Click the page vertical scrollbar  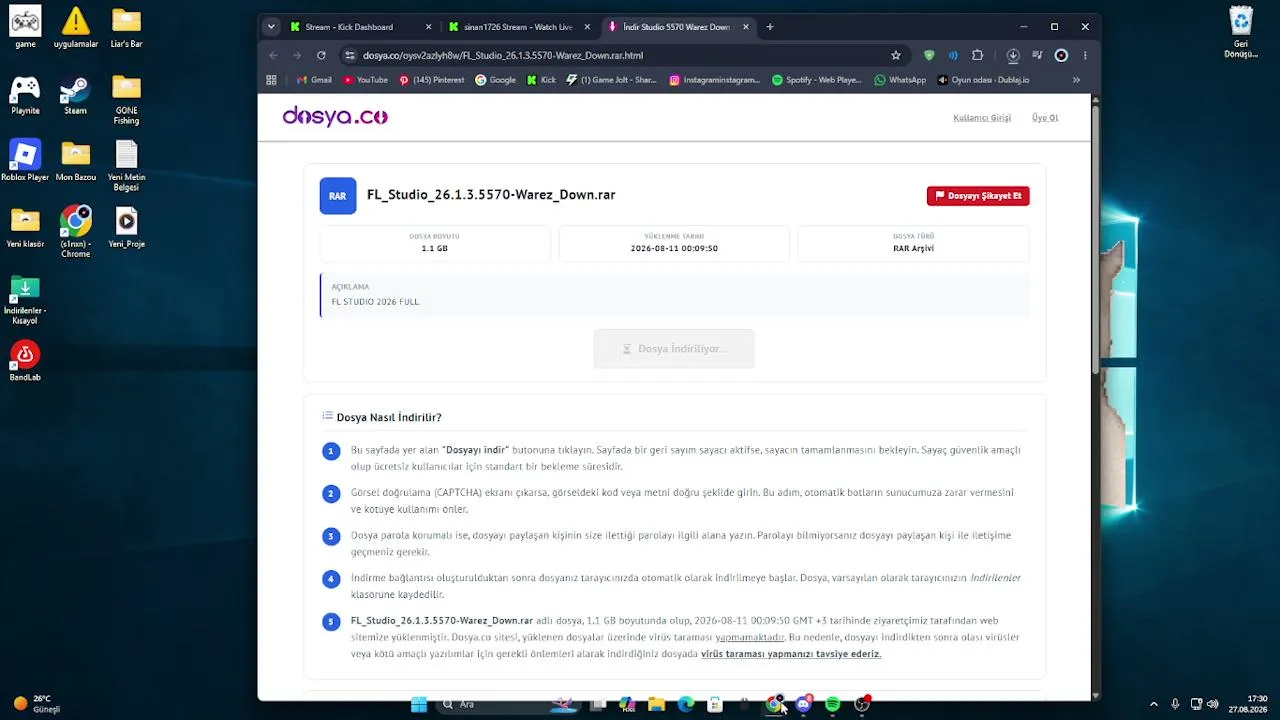[x=1096, y=240]
